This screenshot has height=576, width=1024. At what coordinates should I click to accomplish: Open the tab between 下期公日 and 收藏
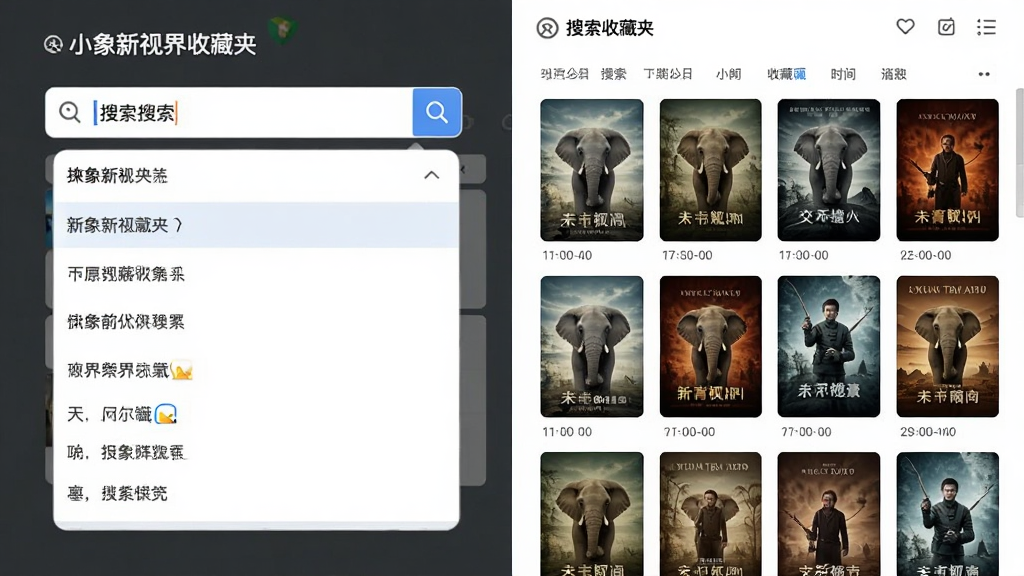click(x=728, y=74)
